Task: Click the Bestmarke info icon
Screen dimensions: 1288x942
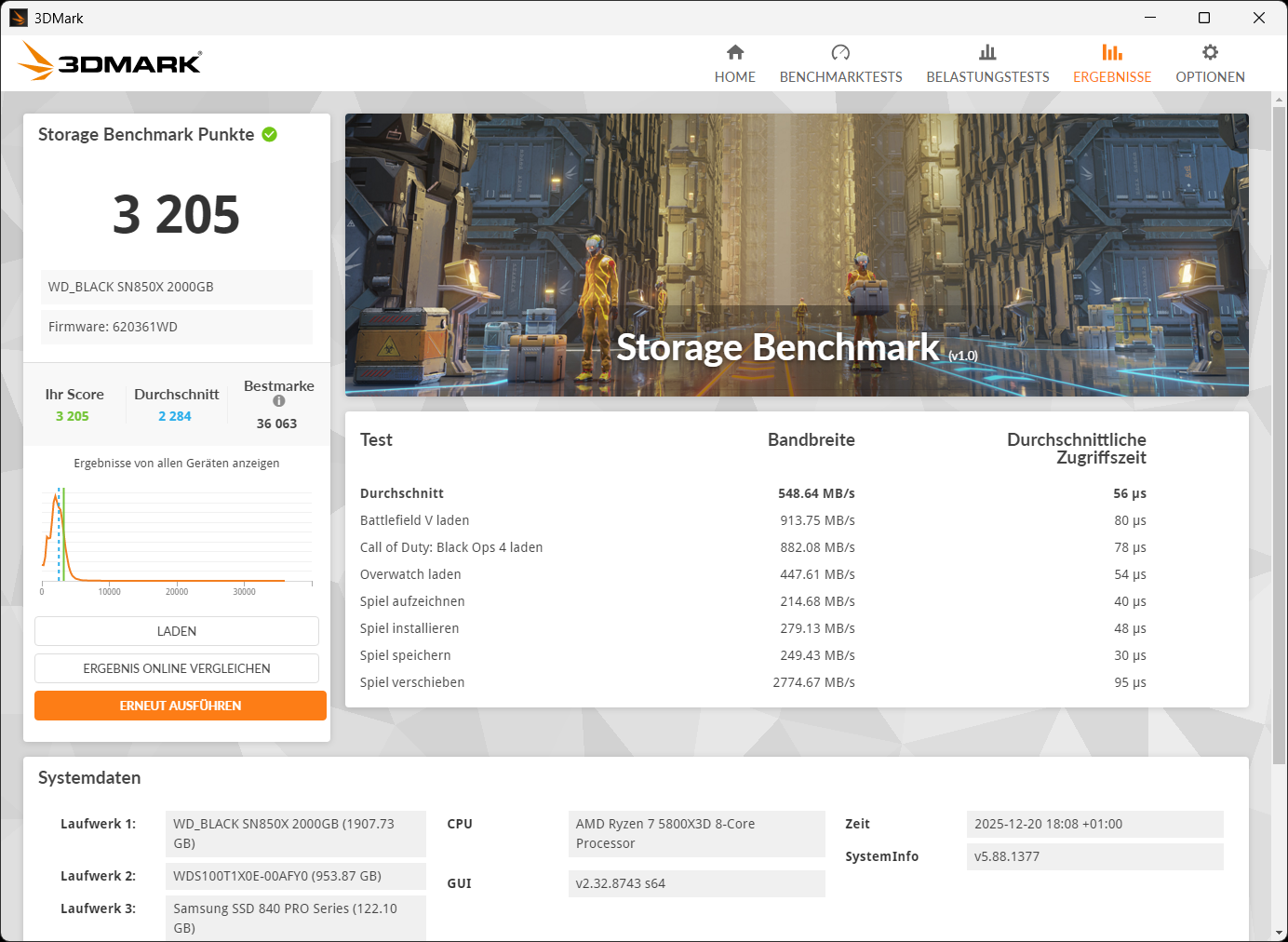Action: pos(279,401)
